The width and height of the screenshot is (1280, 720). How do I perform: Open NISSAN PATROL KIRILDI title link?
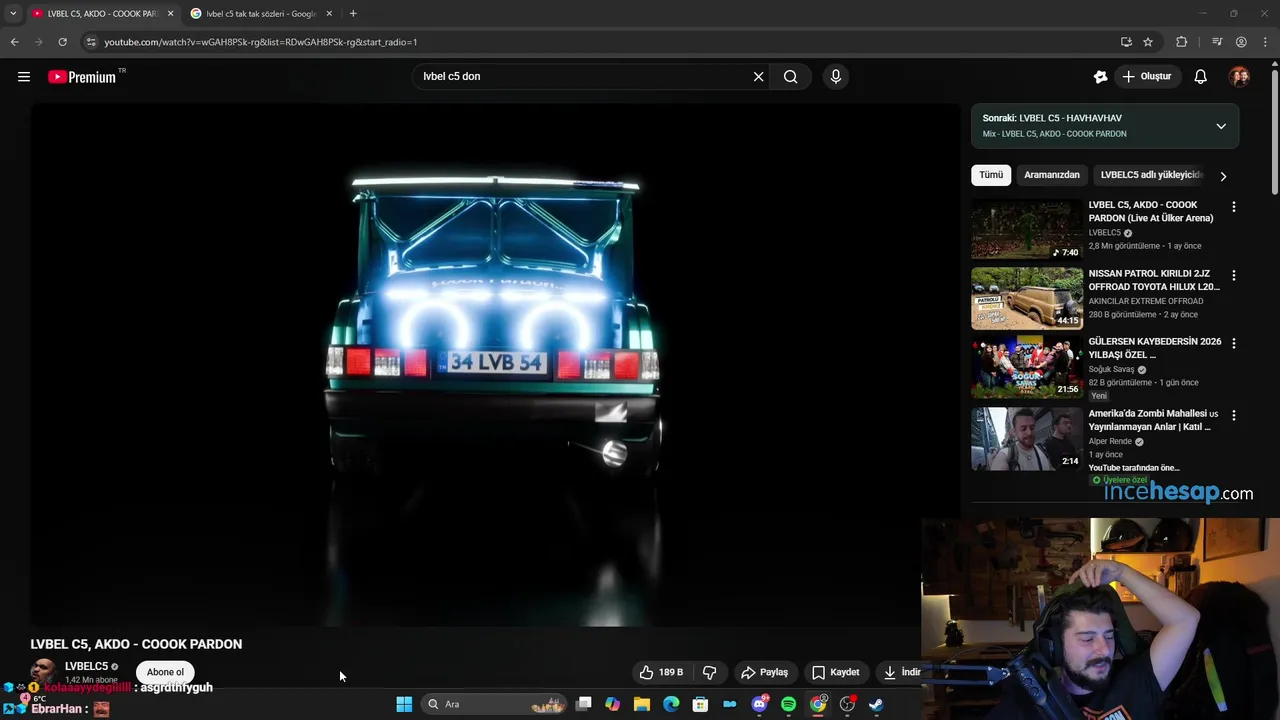pos(1154,280)
